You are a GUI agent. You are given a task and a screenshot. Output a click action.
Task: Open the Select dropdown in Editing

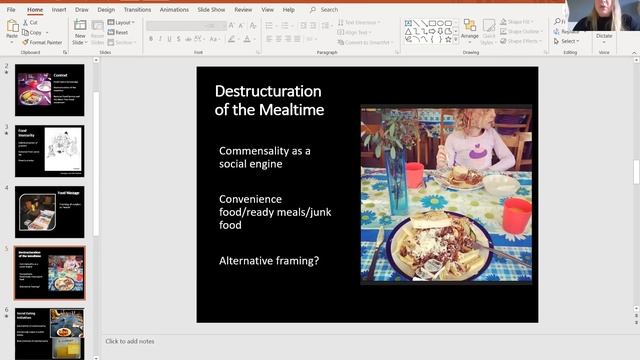coord(567,41)
